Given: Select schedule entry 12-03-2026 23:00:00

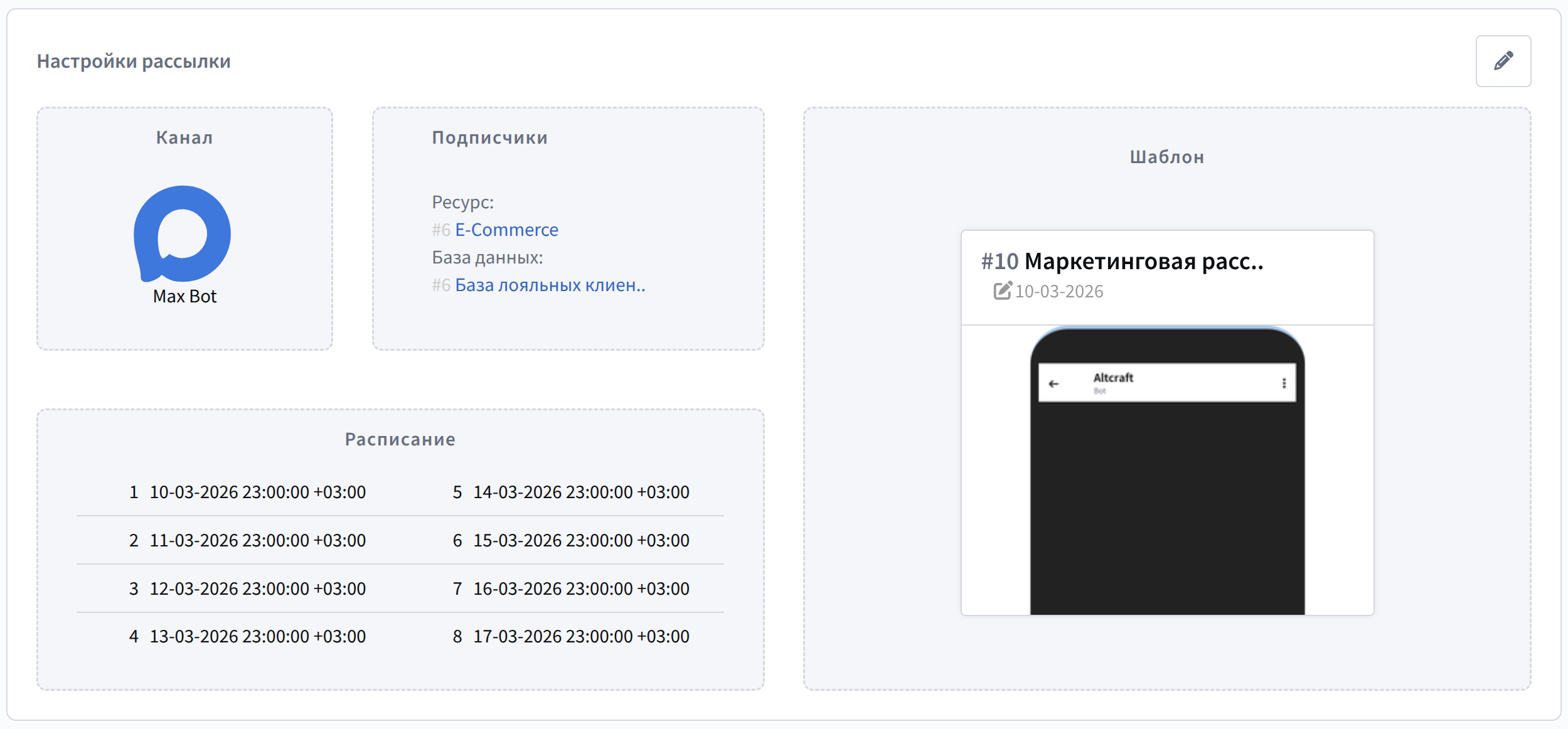Looking at the screenshot, I should (257, 588).
